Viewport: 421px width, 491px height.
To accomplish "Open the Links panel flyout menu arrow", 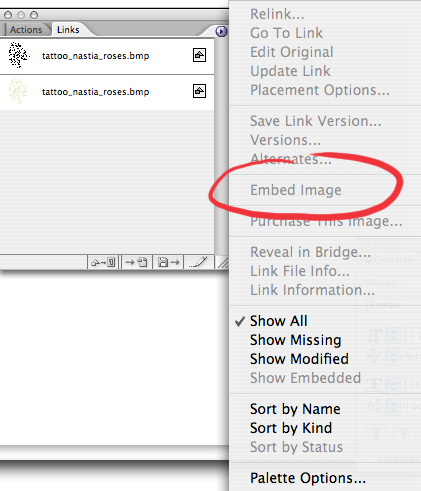I will pyautogui.click(x=221, y=31).
